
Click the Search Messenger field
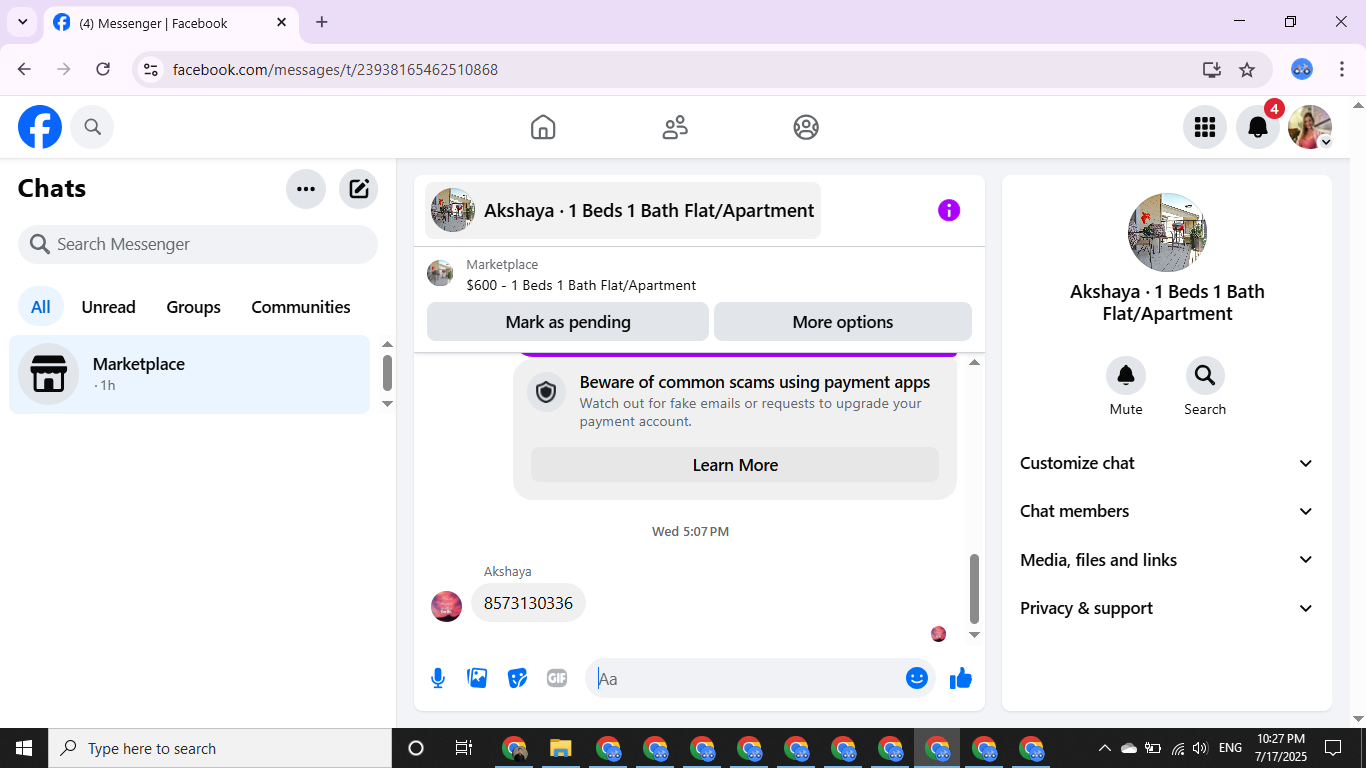pos(198,244)
